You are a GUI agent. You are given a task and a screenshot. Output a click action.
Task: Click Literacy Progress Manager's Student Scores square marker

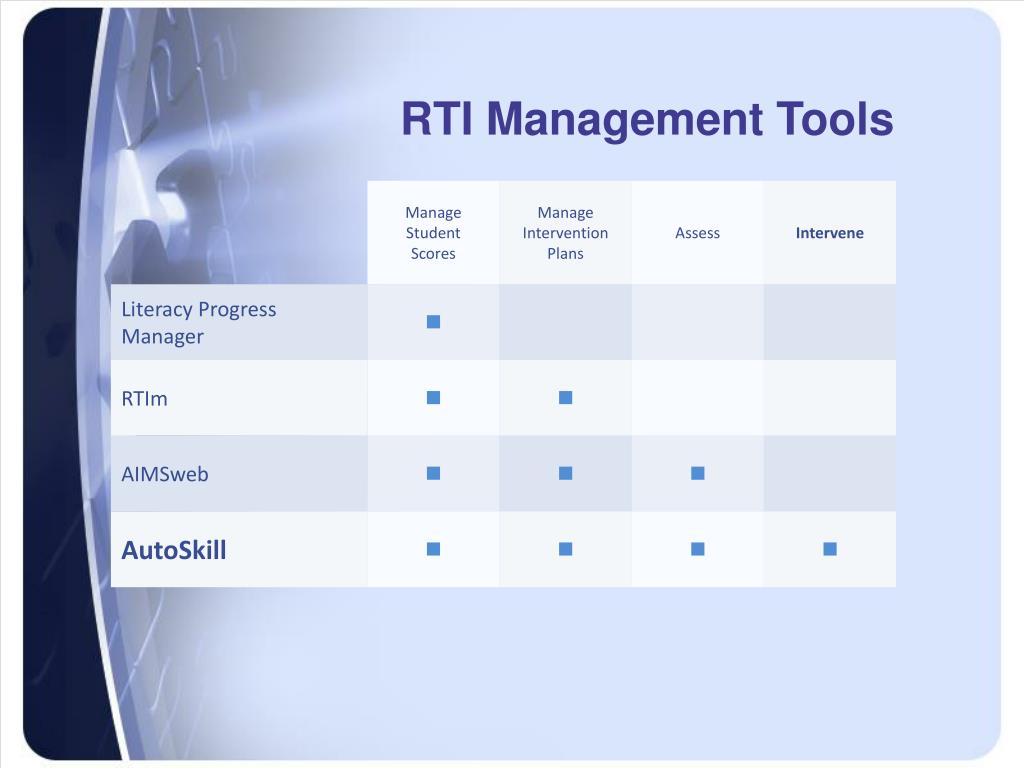coord(434,322)
